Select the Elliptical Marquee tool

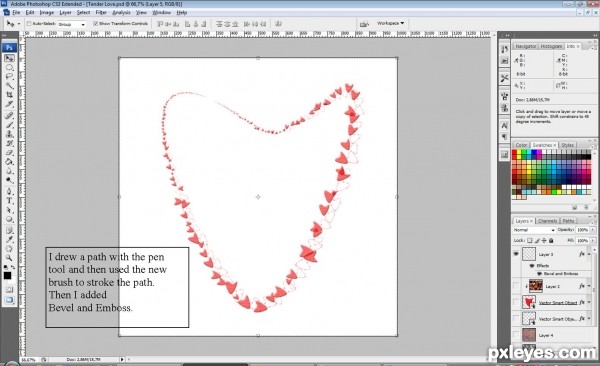9,67
